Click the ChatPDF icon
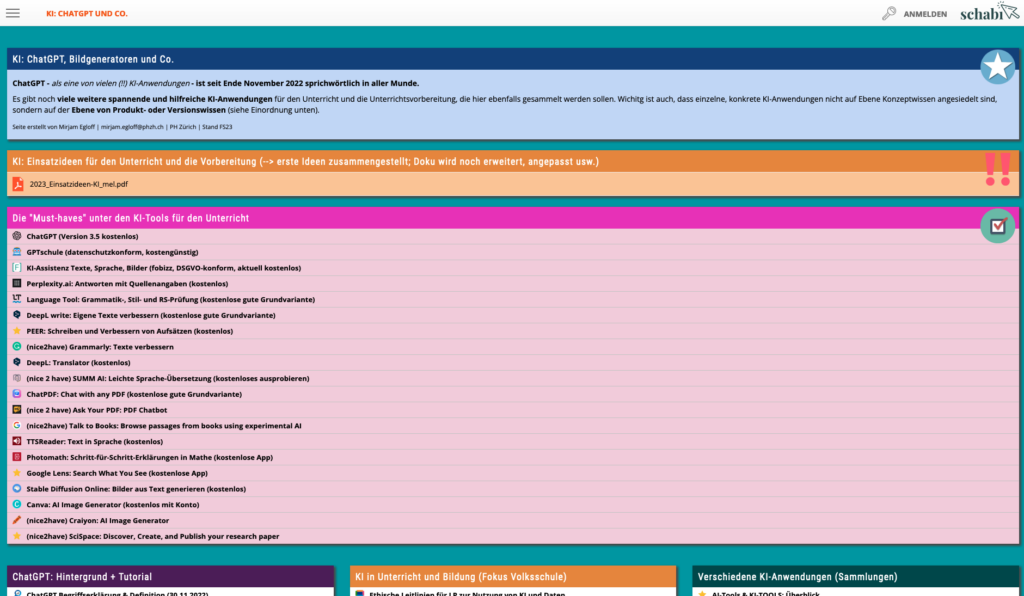This screenshot has height=596, width=1024. pyautogui.click(x=17, y=394)
